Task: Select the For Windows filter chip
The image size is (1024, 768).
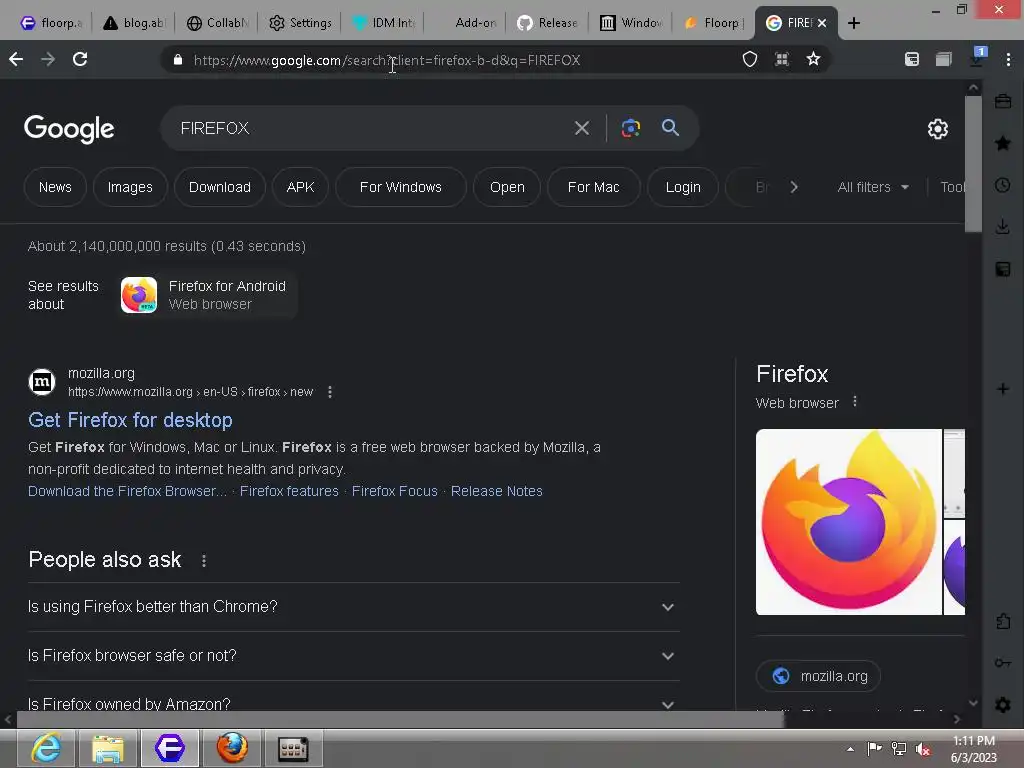Action: click(x=401, y=187)
